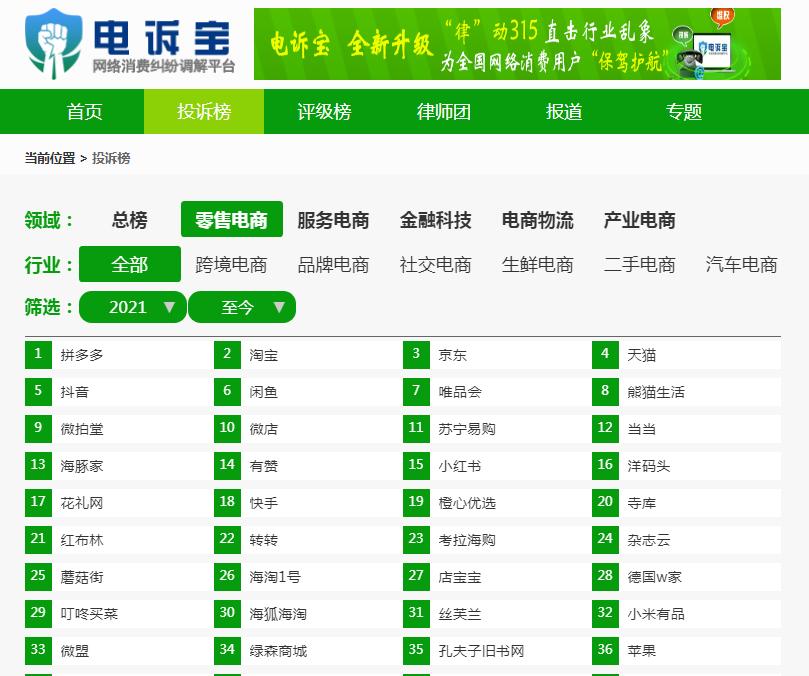Open the 评级榜 navigation menu
Screen dimensions: 809x676
(322, 112)
